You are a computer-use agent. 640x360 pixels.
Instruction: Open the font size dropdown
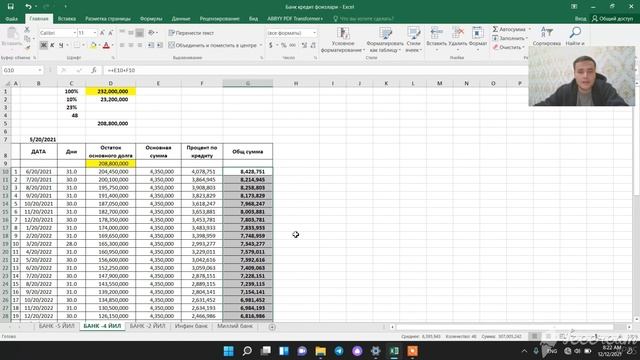[95, 33]
